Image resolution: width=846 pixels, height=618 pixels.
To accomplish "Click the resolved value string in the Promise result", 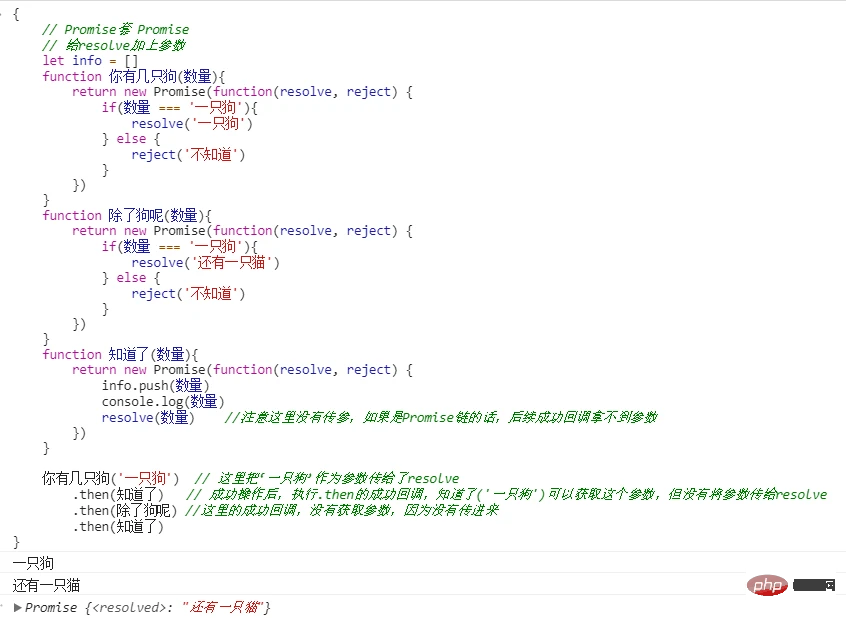I will [x=222, y=608].
